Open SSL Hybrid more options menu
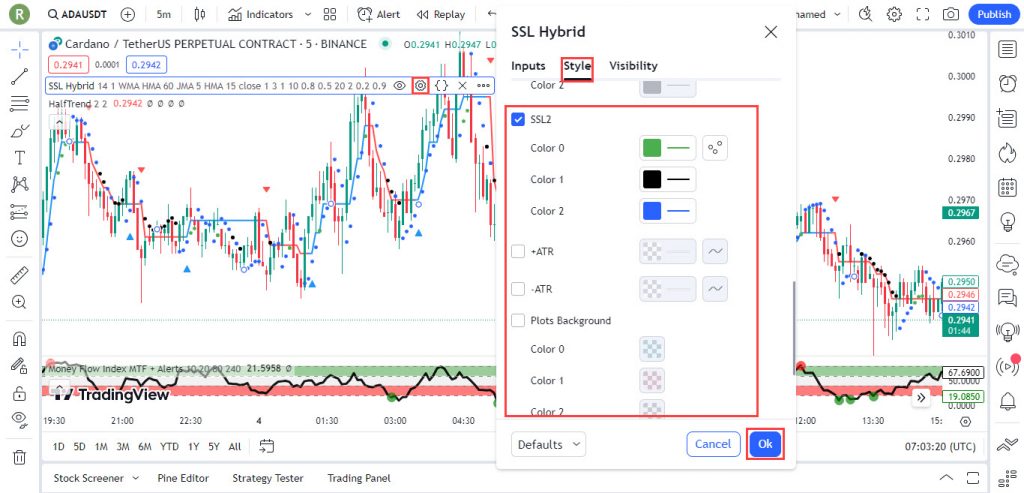This screenshot has width=1024, height=493. (483, 86)
